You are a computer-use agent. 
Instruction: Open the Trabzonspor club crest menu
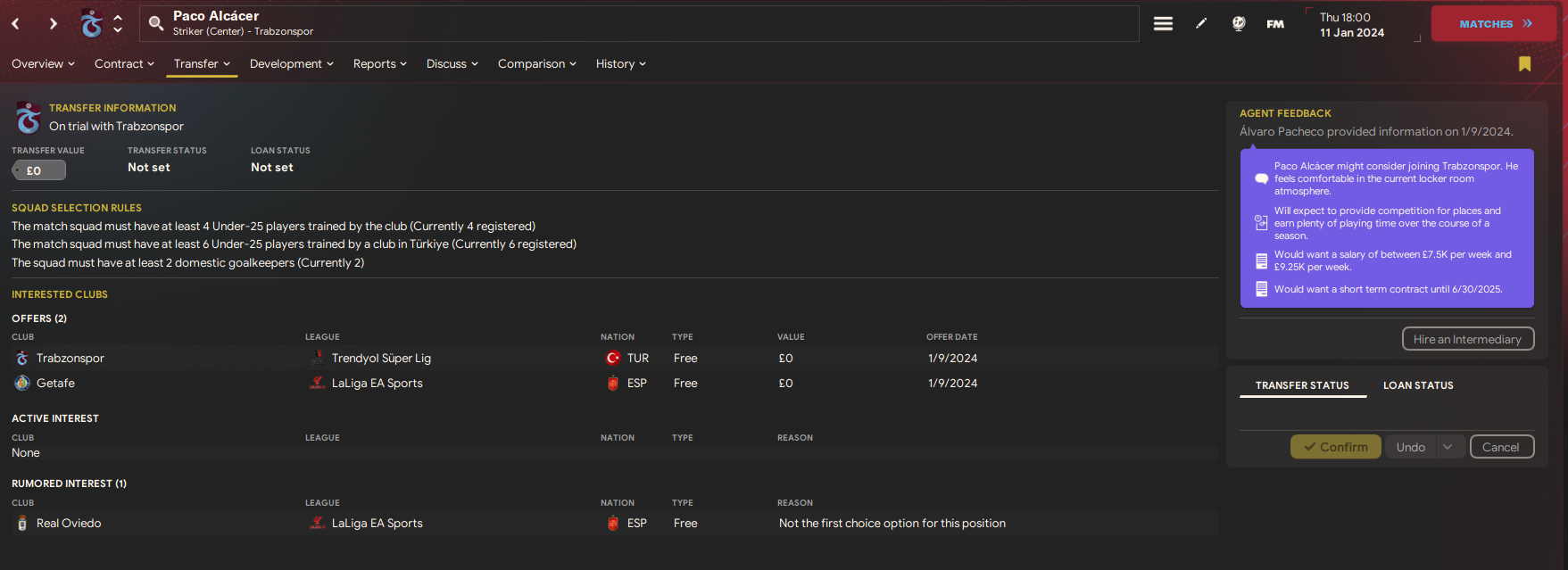[x=91, y=24]
